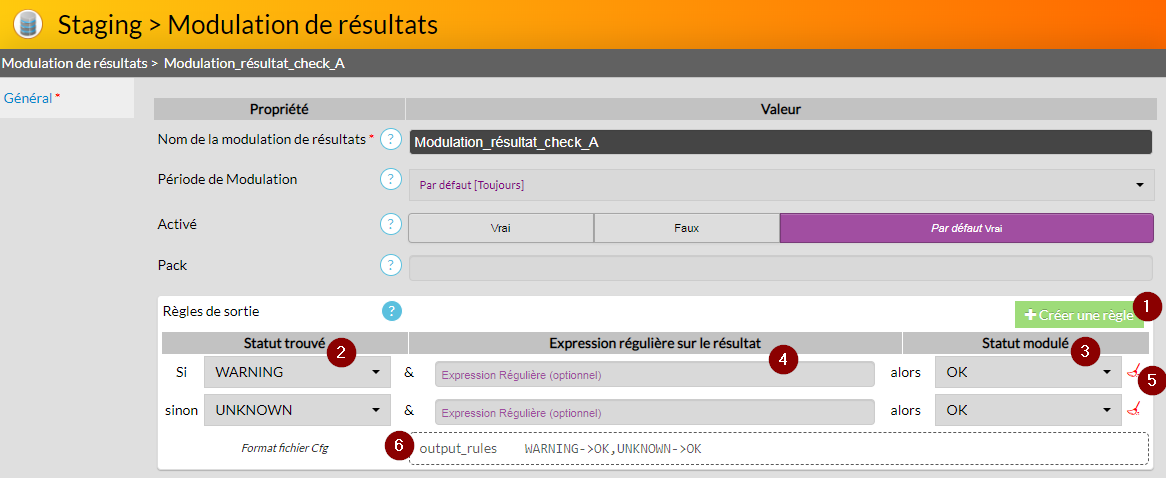
Task: Open help icon next to Activé
Action: [391, 225]
